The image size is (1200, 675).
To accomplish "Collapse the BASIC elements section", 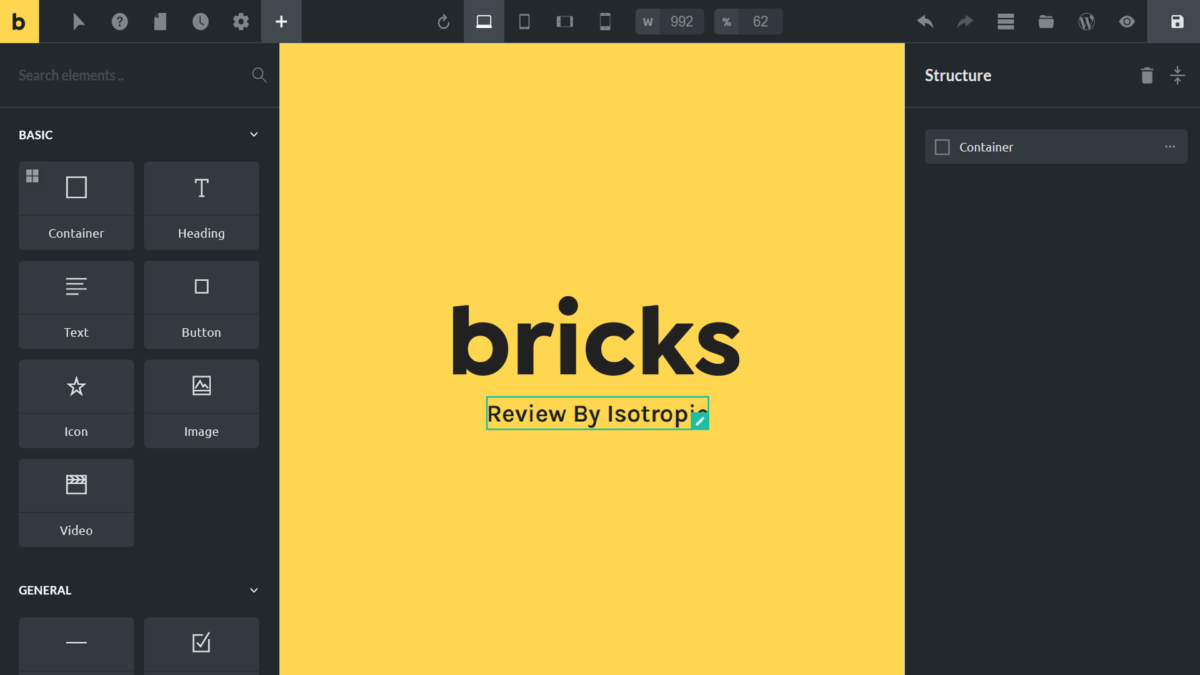I will (253, 134).
